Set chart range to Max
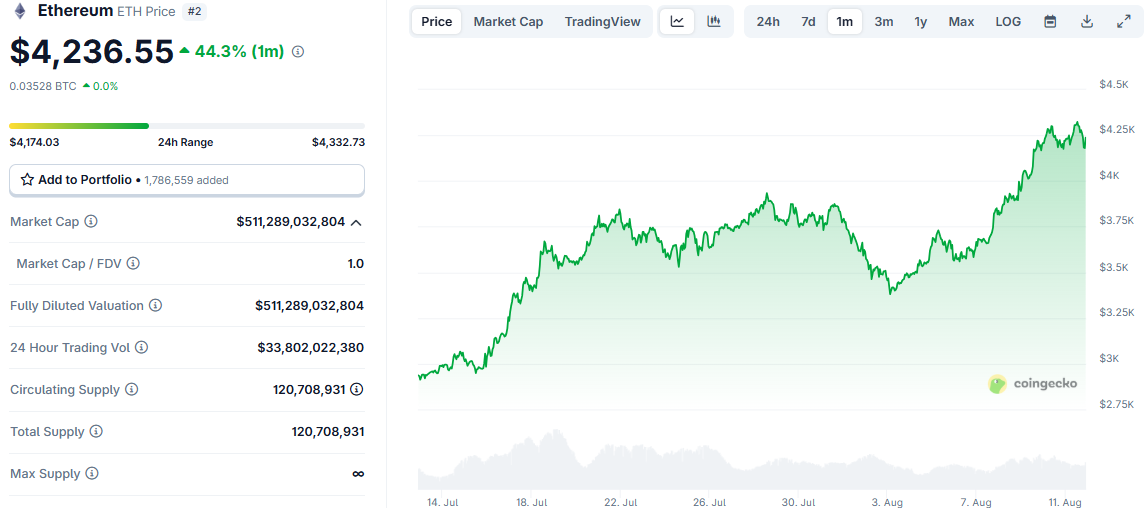The width and height of the screenshot is (1146, 508). pyautogui.click(x=962, y=21)
